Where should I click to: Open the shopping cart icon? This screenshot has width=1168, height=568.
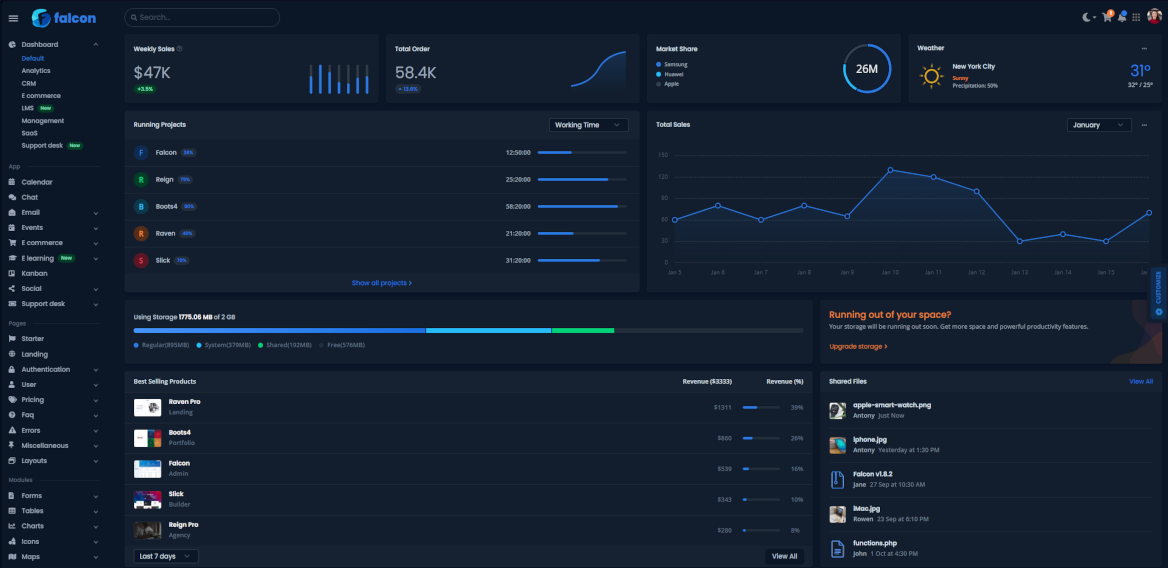point(1106,17)
